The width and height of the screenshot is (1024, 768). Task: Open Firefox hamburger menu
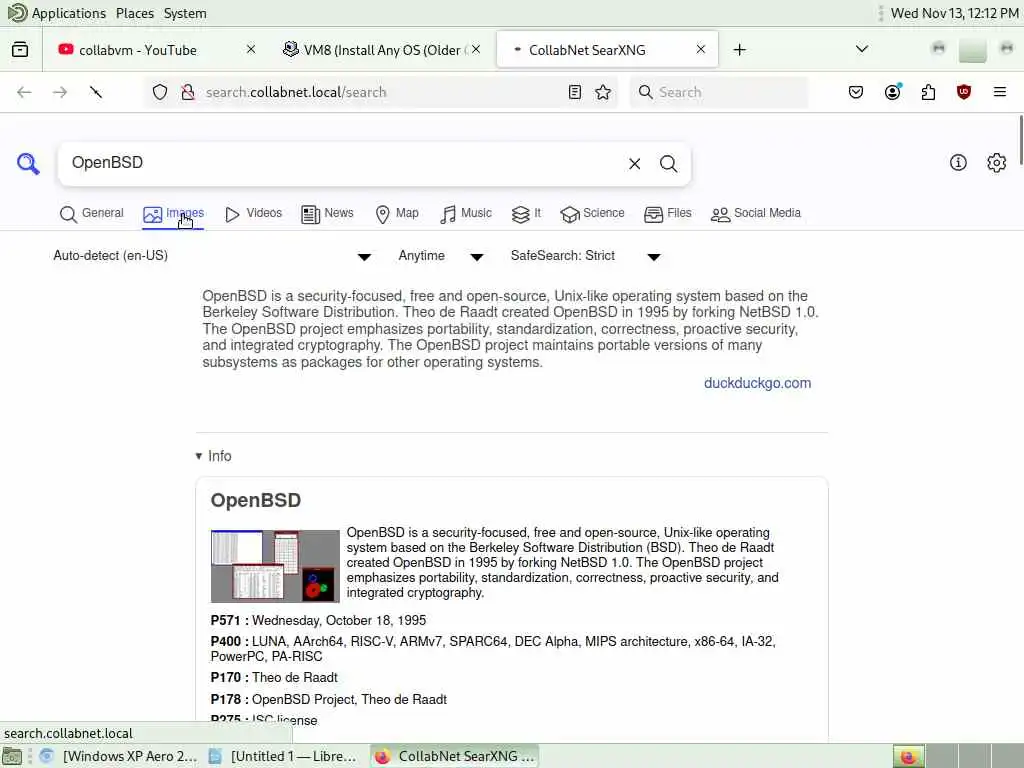[1000, 92]
